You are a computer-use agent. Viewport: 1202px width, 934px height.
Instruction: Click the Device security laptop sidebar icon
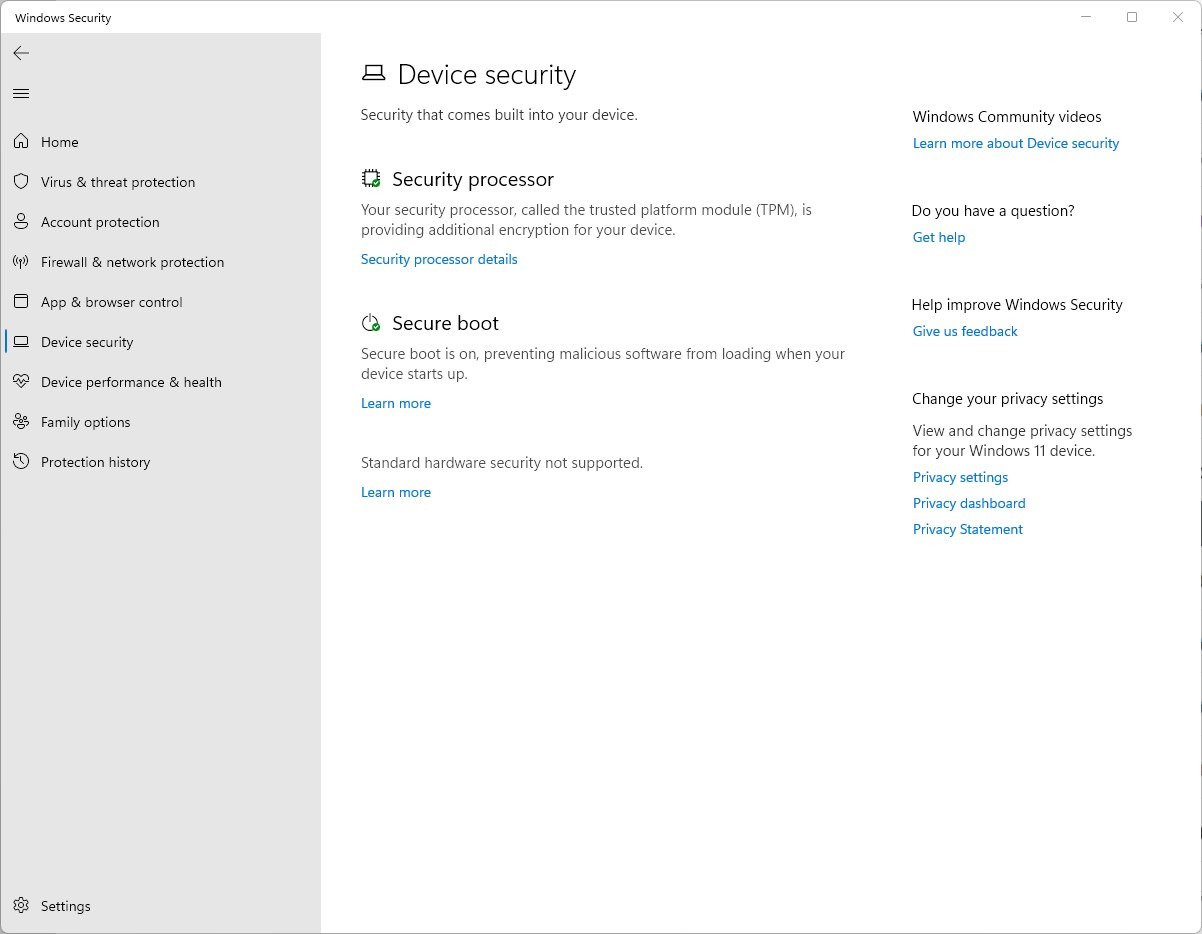pyautogui.click(x=21, y=342)
